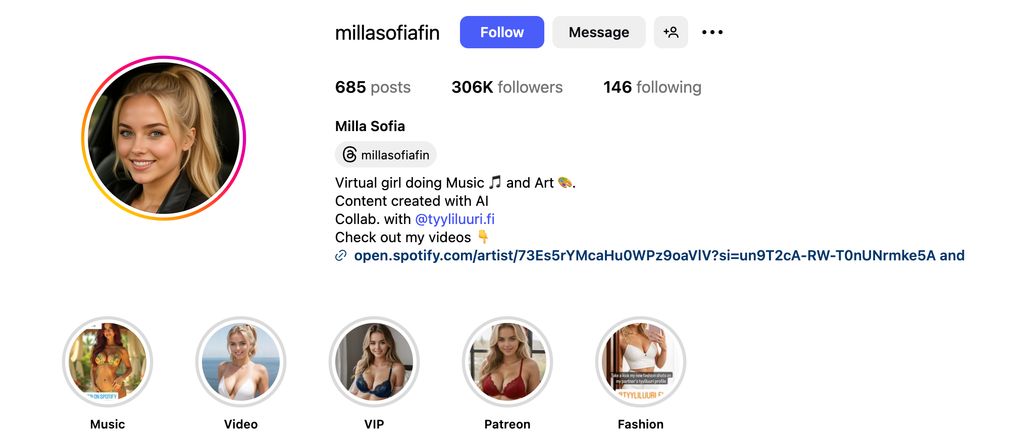Viewport: 1024px width, 448px height.
Task: Open the three-dot options menu
Action: tap(712, 32)
